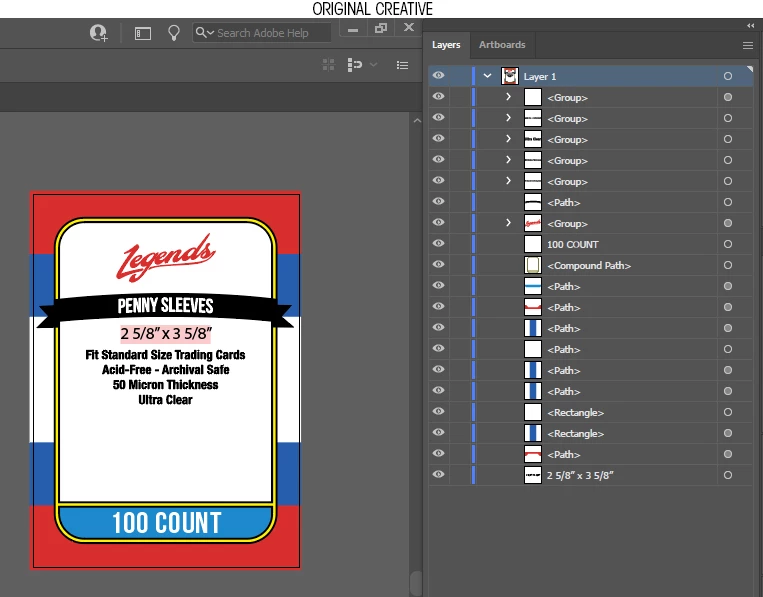Switch to the Layers tab
The image size is (763, 597).
[x=446, y=45]
